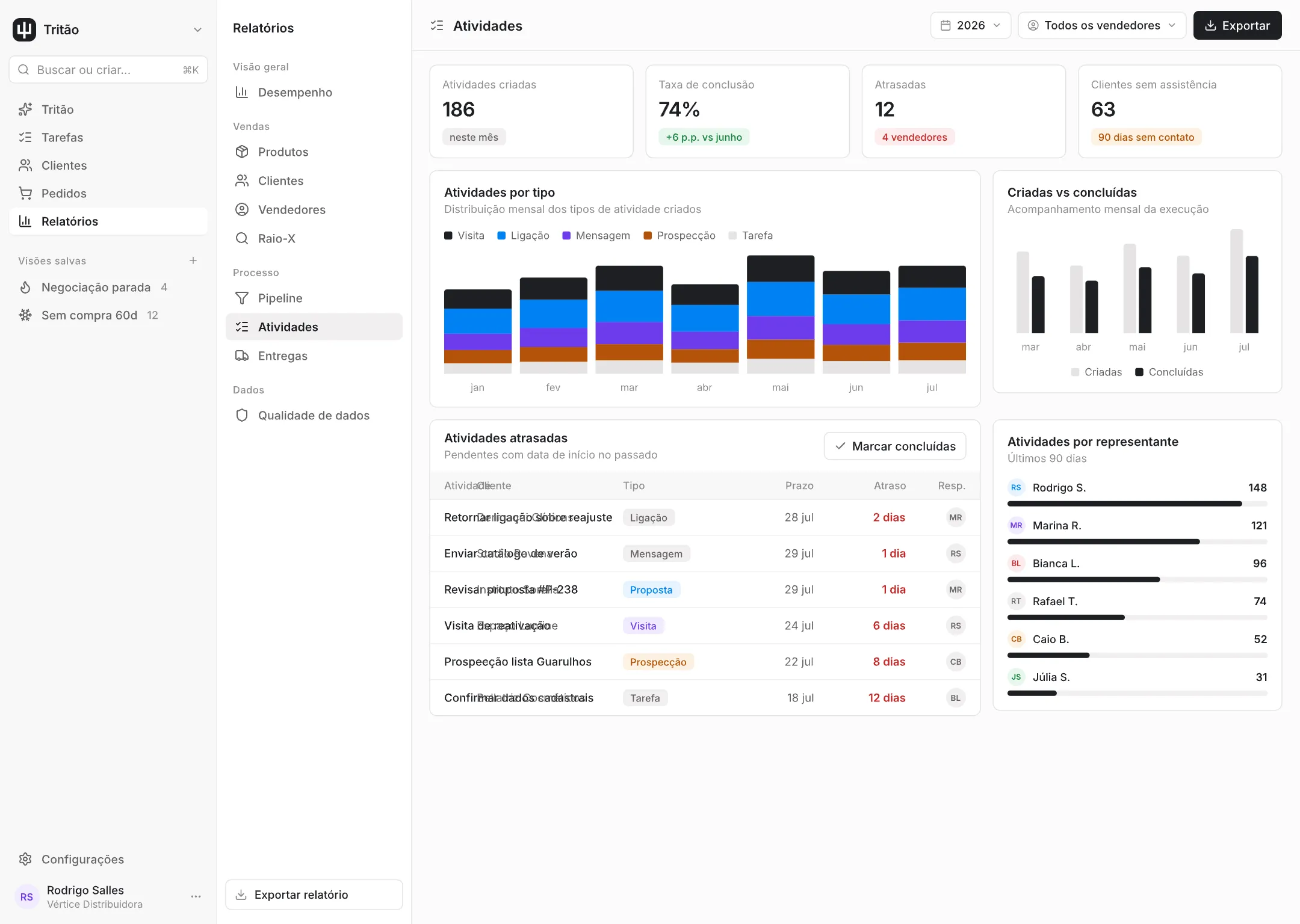Expand the Tritão workspace switcher
1300x924 pixels.
click(x=108, y=29)
